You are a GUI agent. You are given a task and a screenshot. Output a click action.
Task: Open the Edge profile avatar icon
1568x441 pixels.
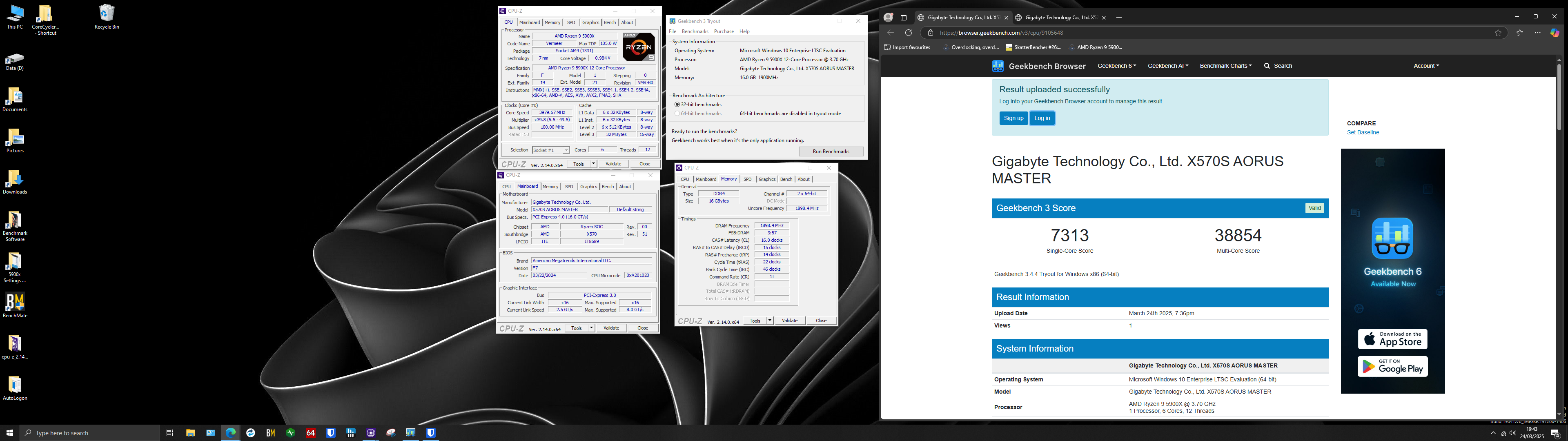[889, 18]
